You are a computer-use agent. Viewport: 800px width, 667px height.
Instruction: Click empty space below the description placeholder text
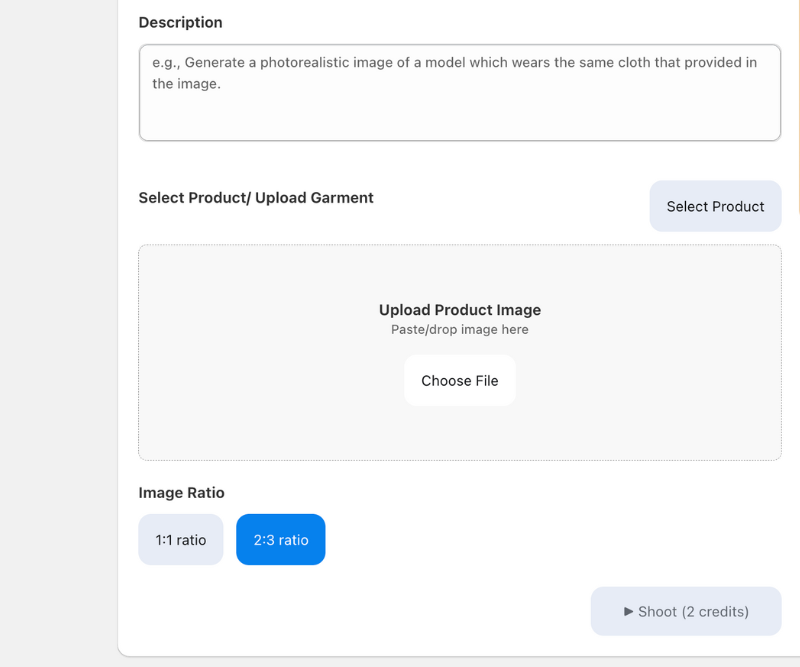pyautogui.click(x=459, y=117)
